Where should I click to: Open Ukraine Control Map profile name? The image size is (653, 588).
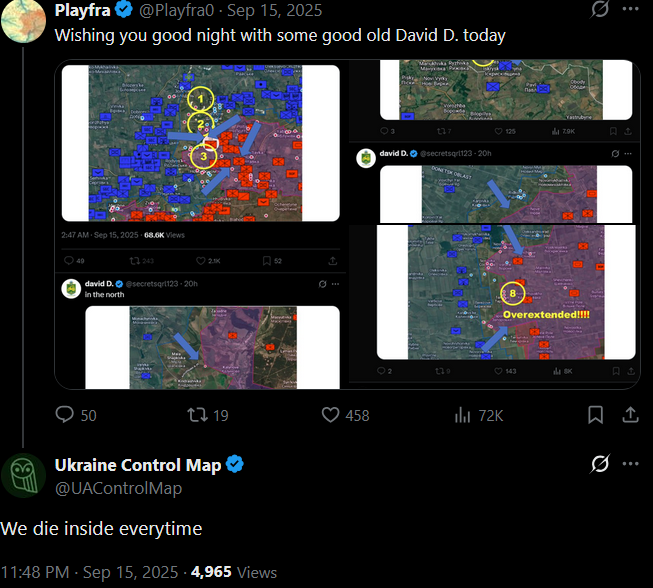click(138, 465)
